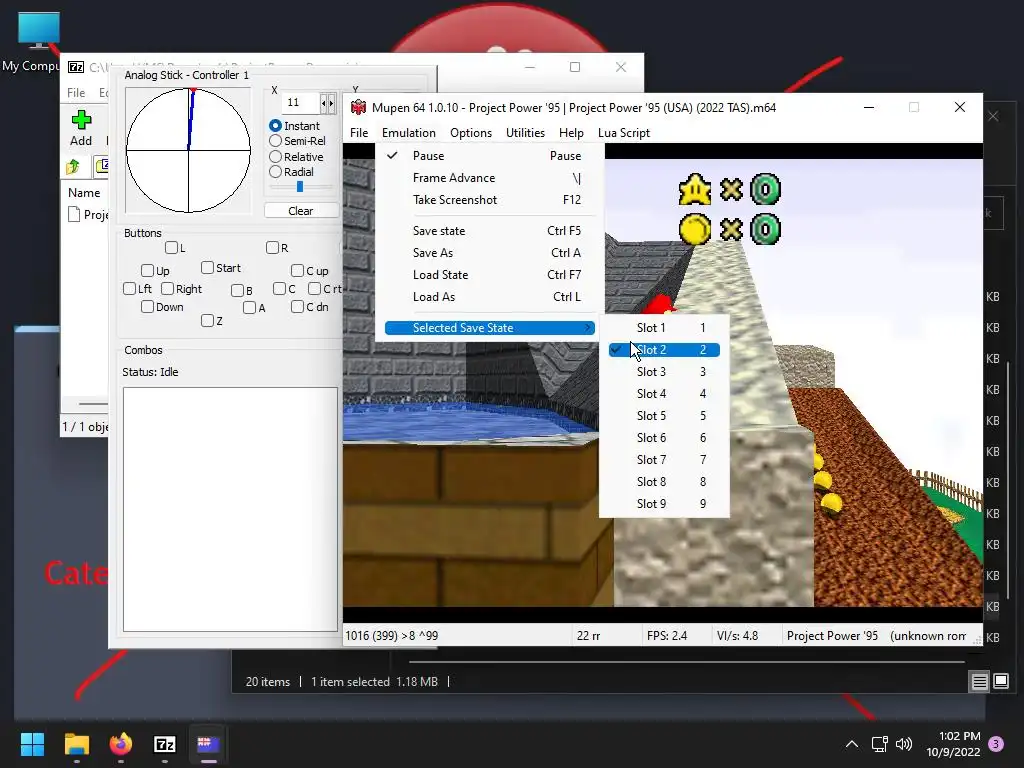The image size is (1024, 768).
Task: Show hidden tray icons chevron
Action: tap(852, 744)
